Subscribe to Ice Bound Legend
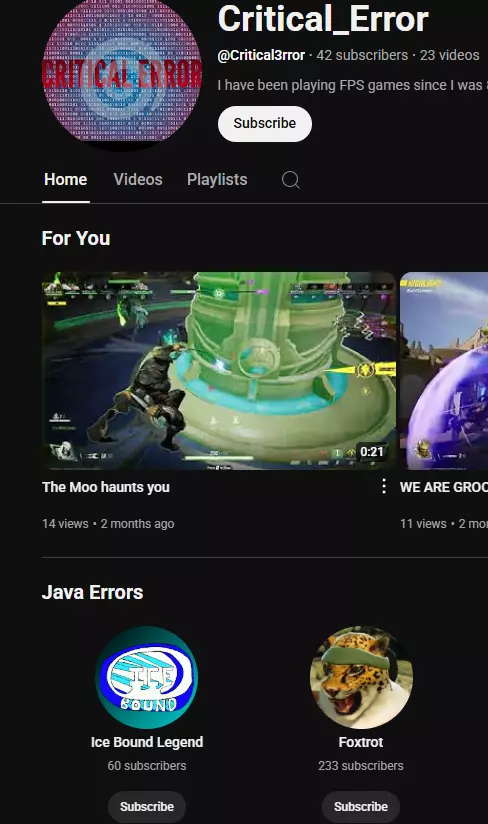Screen dimensions: 488x824 pos(147,807)
